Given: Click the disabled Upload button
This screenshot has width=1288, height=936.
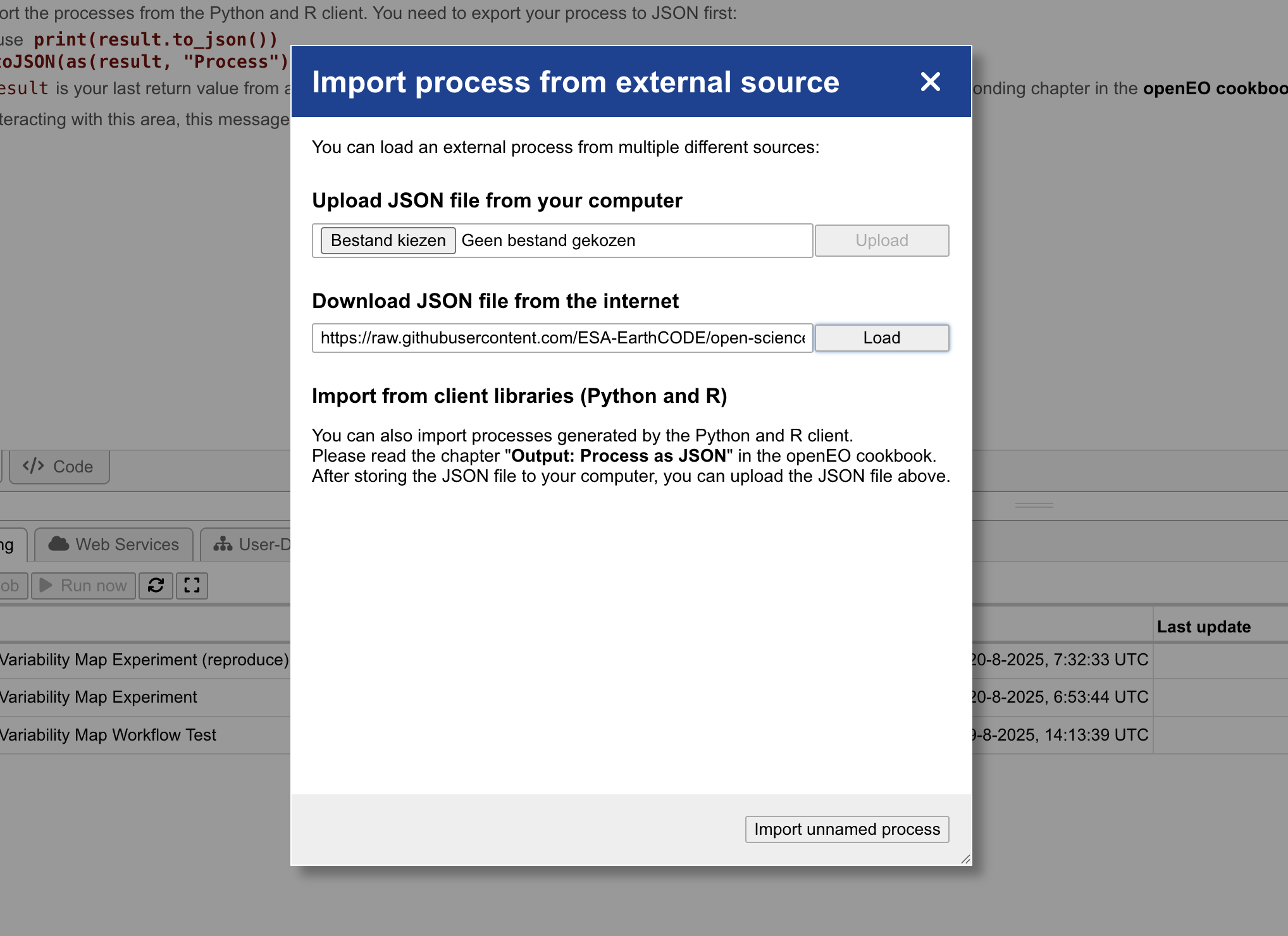Looking at the screenshot, I should (x=881, y=240).
